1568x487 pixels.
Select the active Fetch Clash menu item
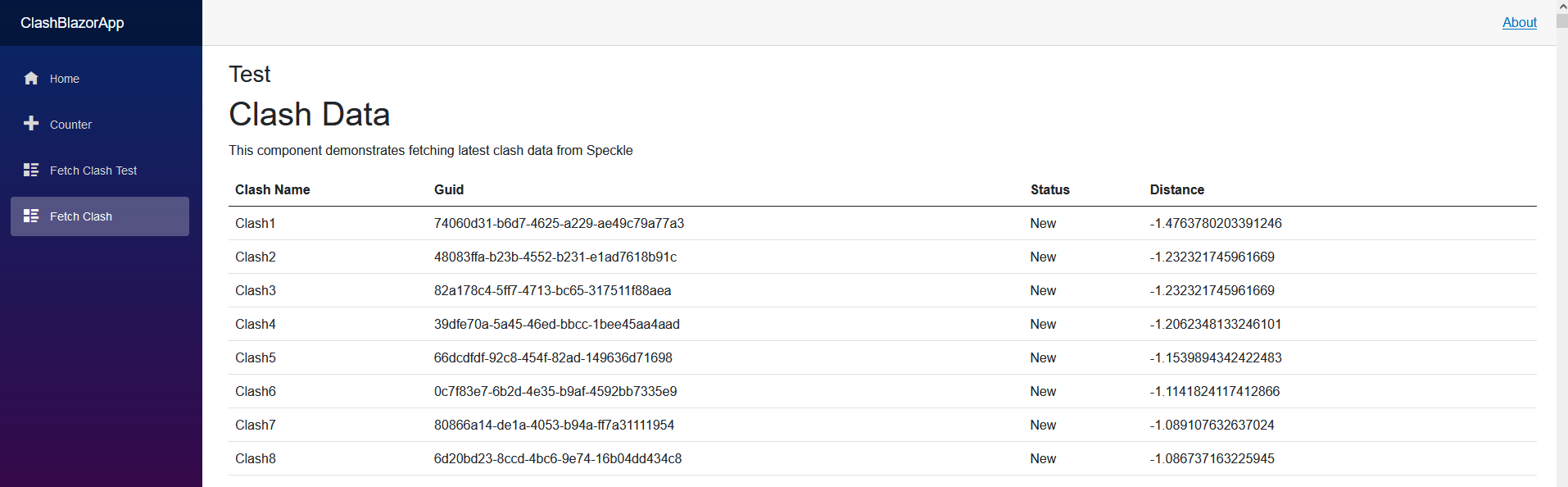(x=100, y=216)
